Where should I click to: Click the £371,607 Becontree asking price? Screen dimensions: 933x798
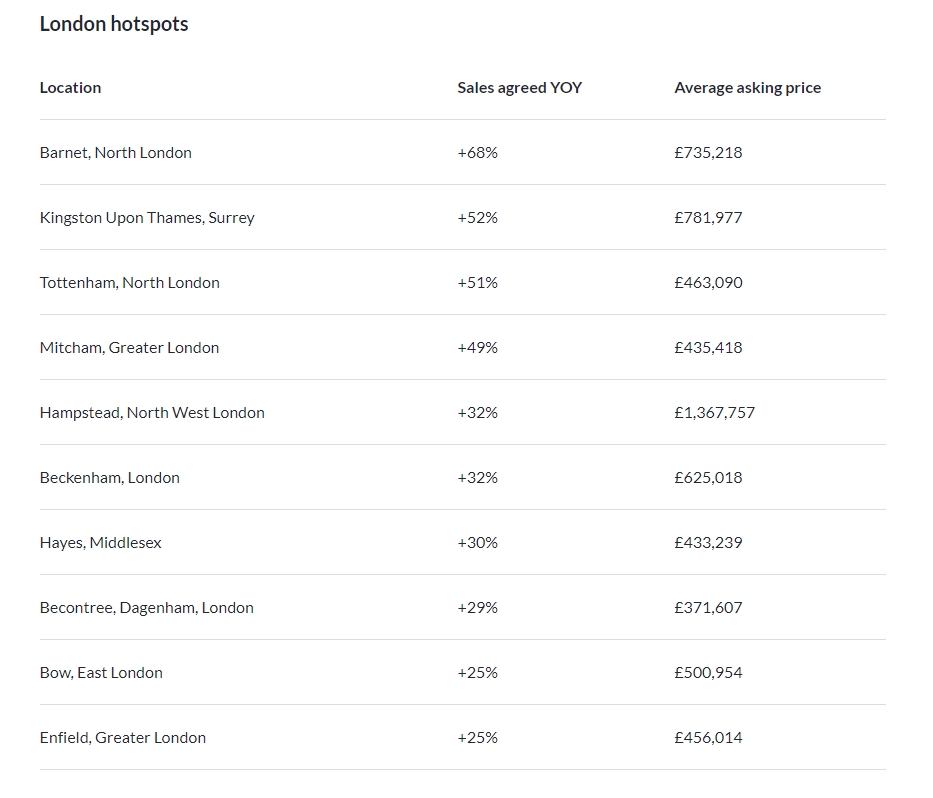click(708, 608)
